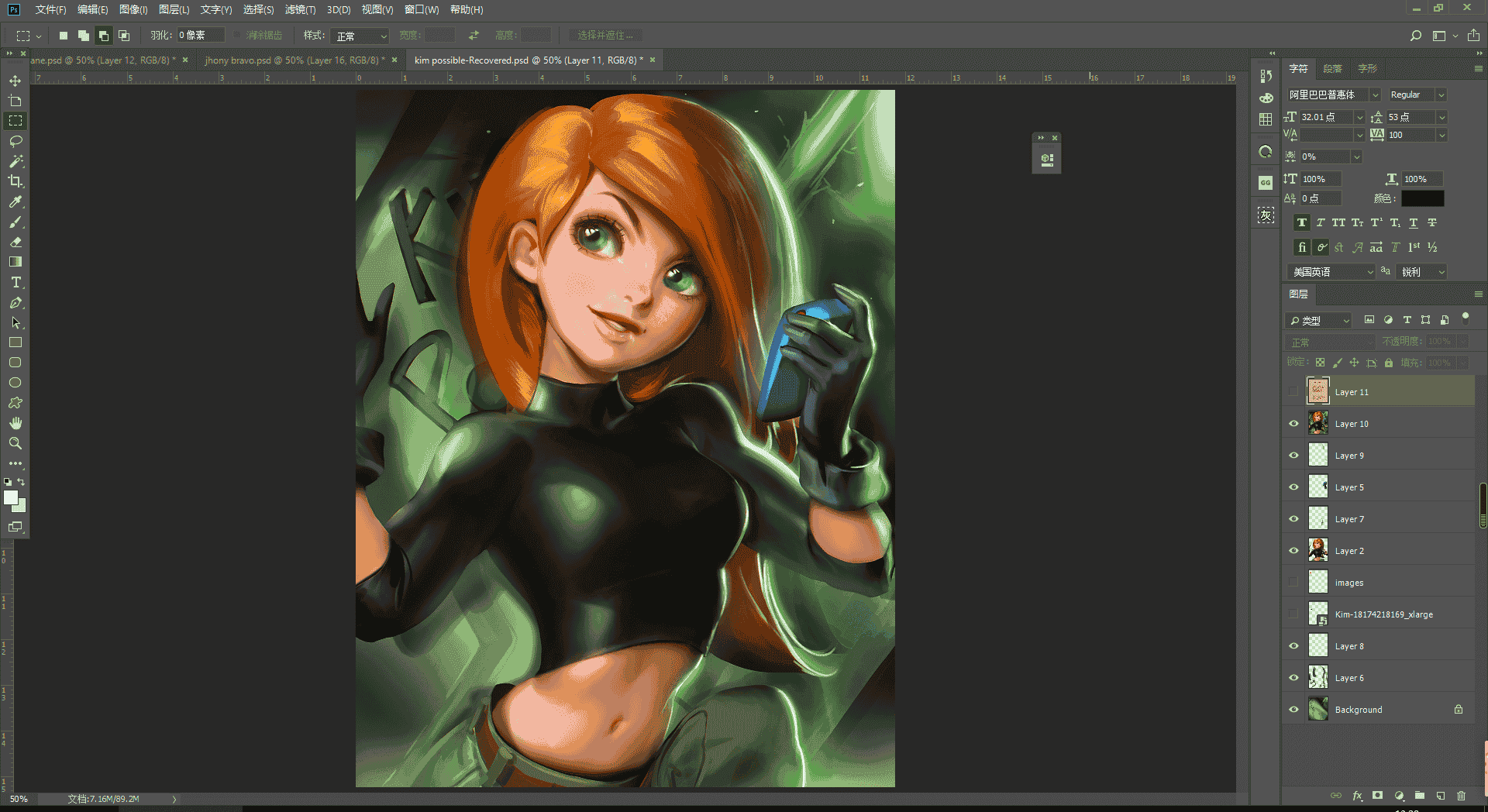The image size is (1488, 812).
Task: Click the search icon in options bar
Action: pos(1415,36)
